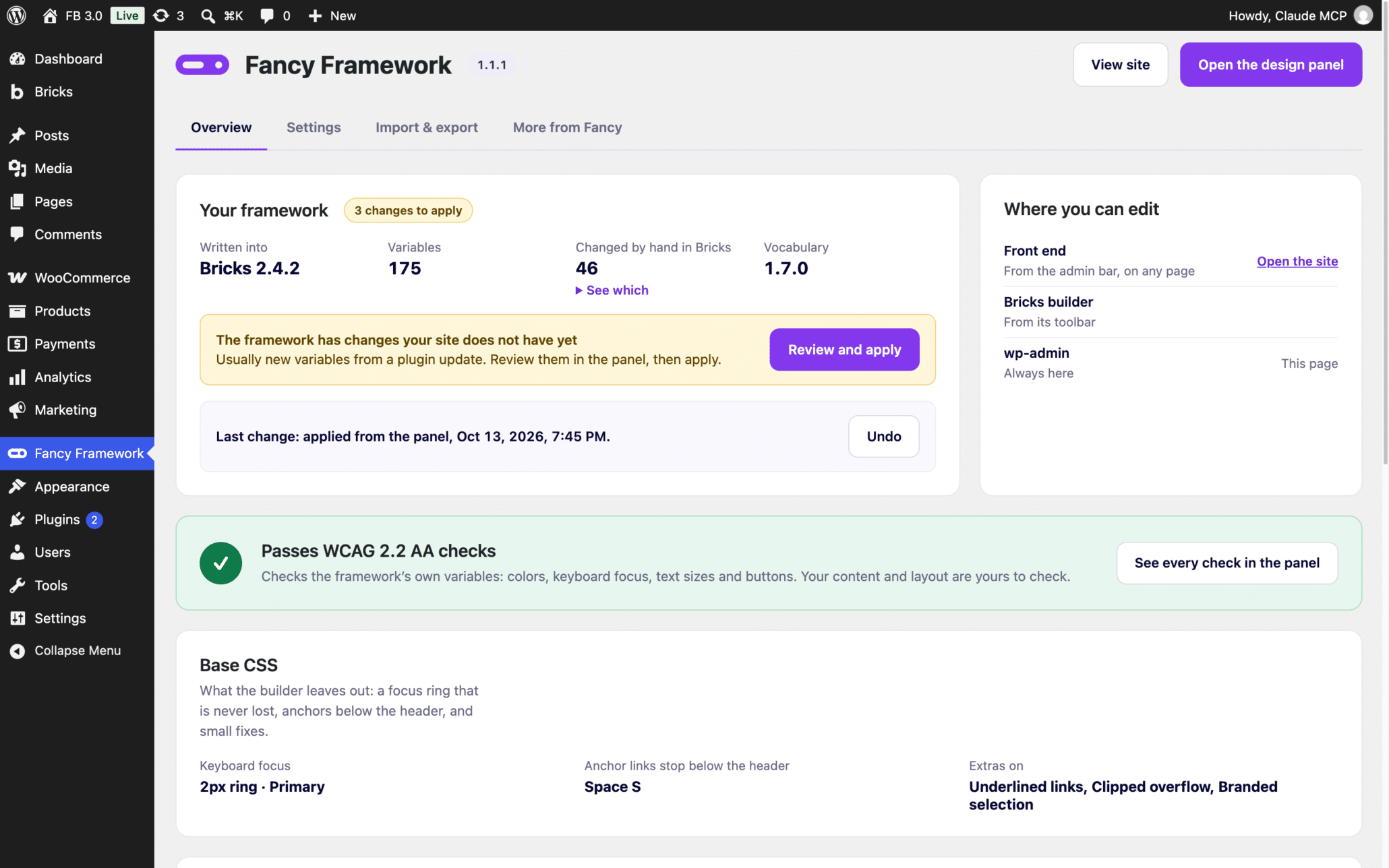This screenshot has width=1389, height=868.
Task: Click See every check in the panel
Action: pos(1227,563)
